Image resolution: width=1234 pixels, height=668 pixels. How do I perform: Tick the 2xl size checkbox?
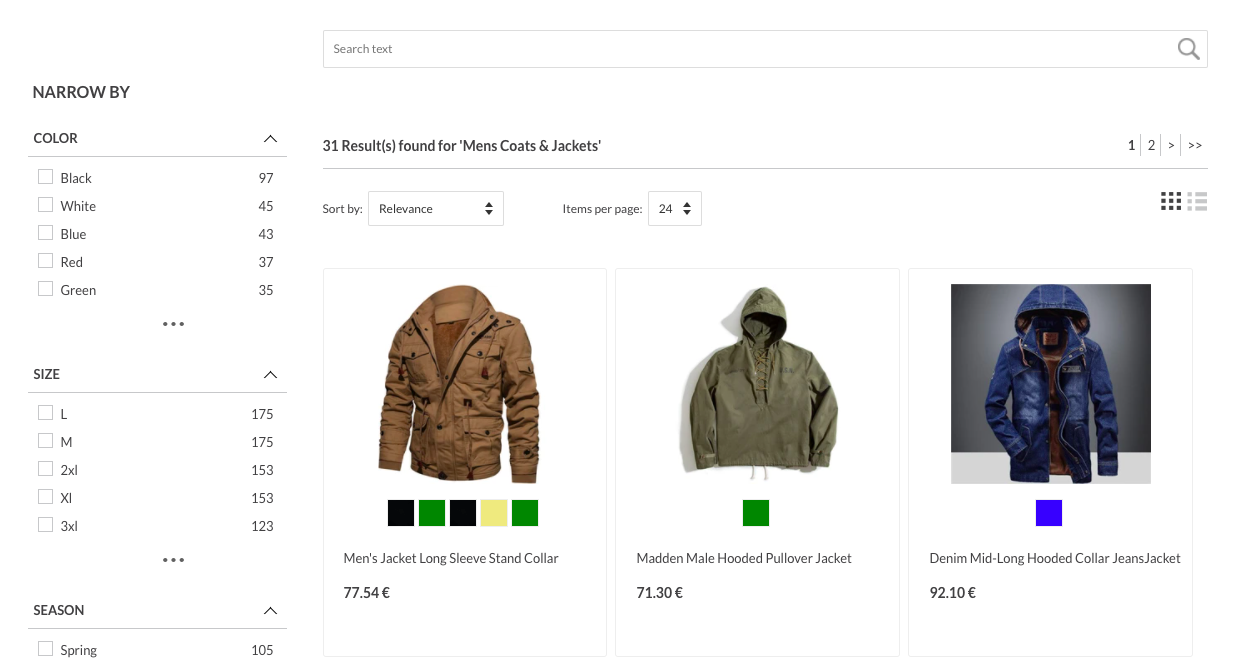pos(45,469)
